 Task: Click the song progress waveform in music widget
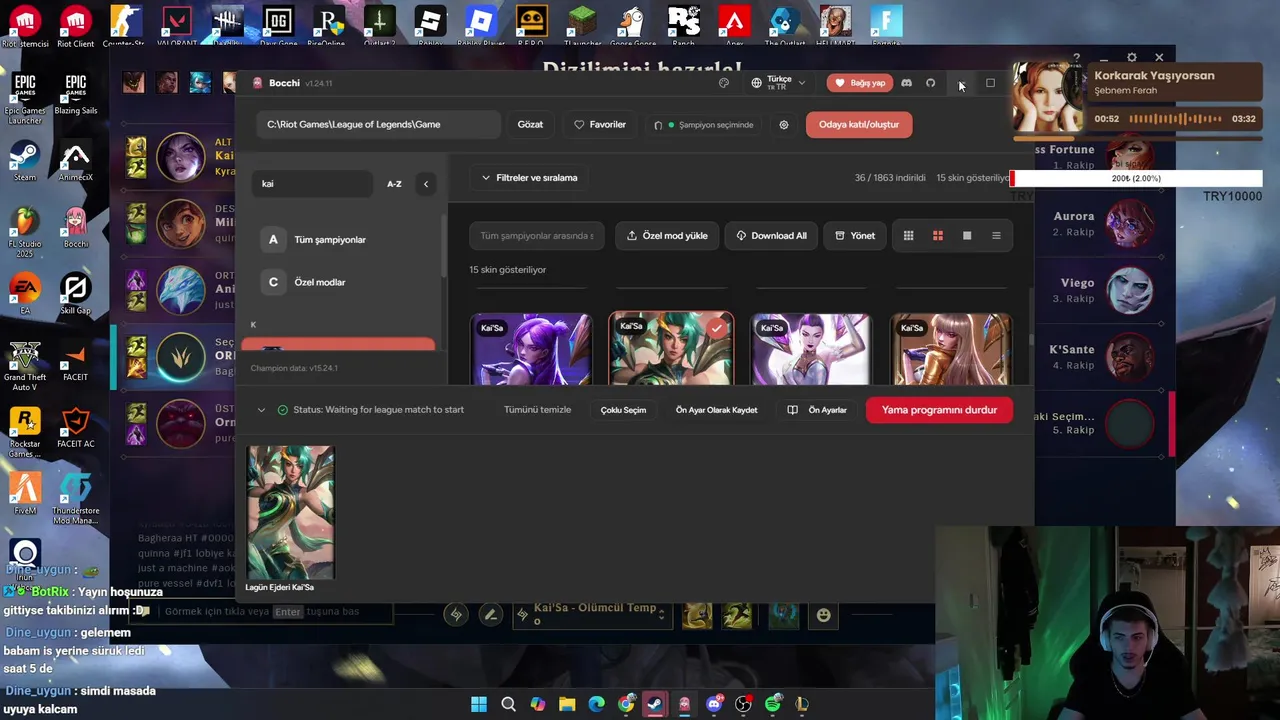[x=1176, y=119]
